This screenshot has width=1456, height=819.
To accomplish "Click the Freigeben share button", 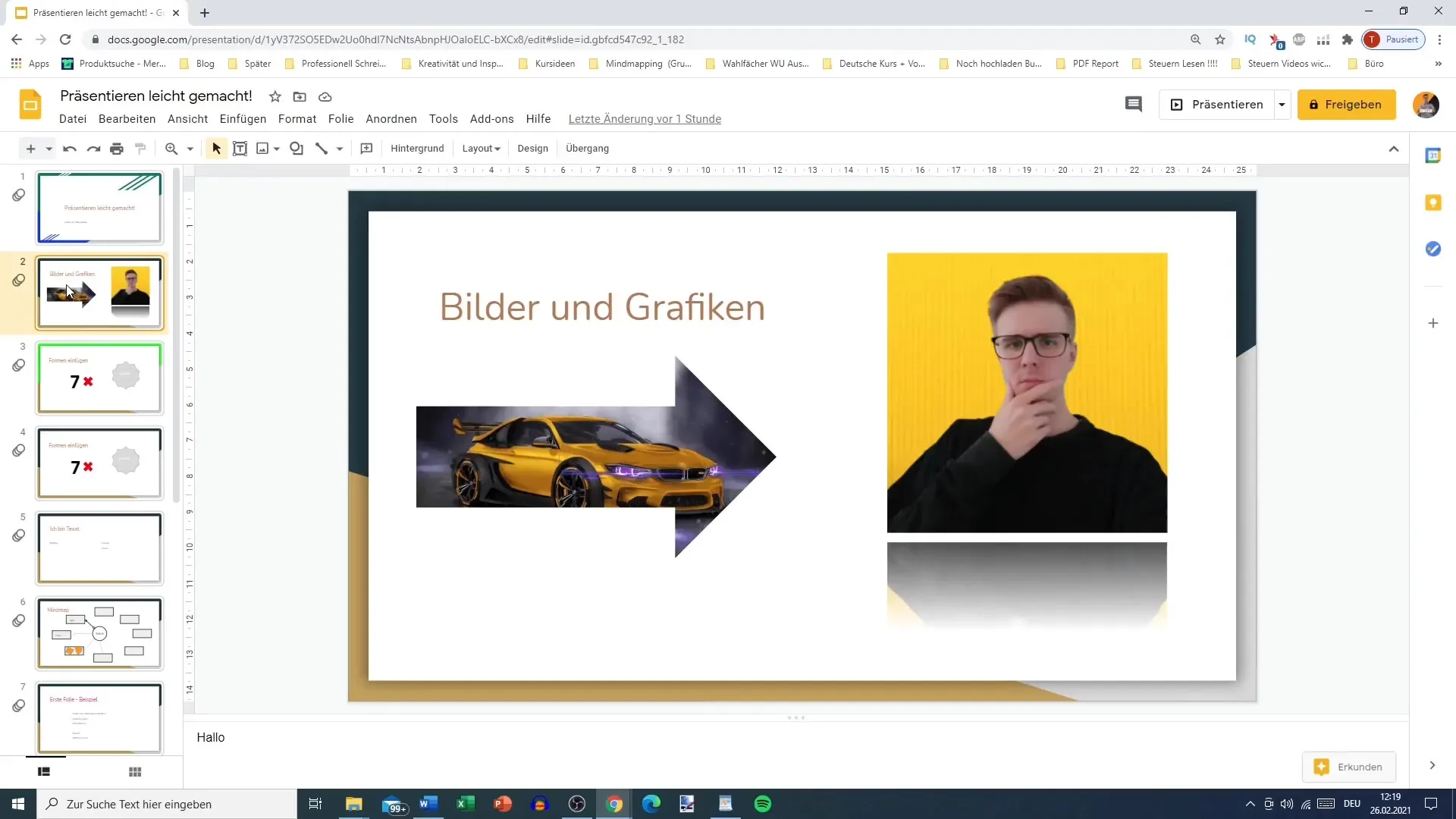I will [1346, 105].
